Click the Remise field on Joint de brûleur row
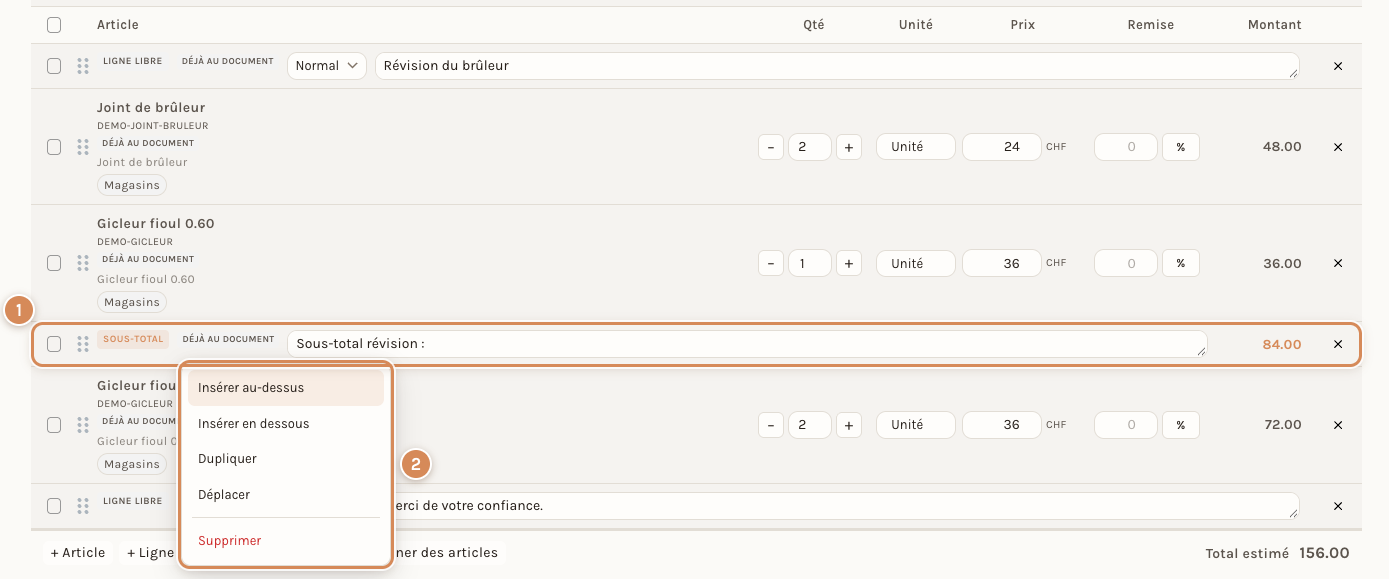 [1126, 147]
